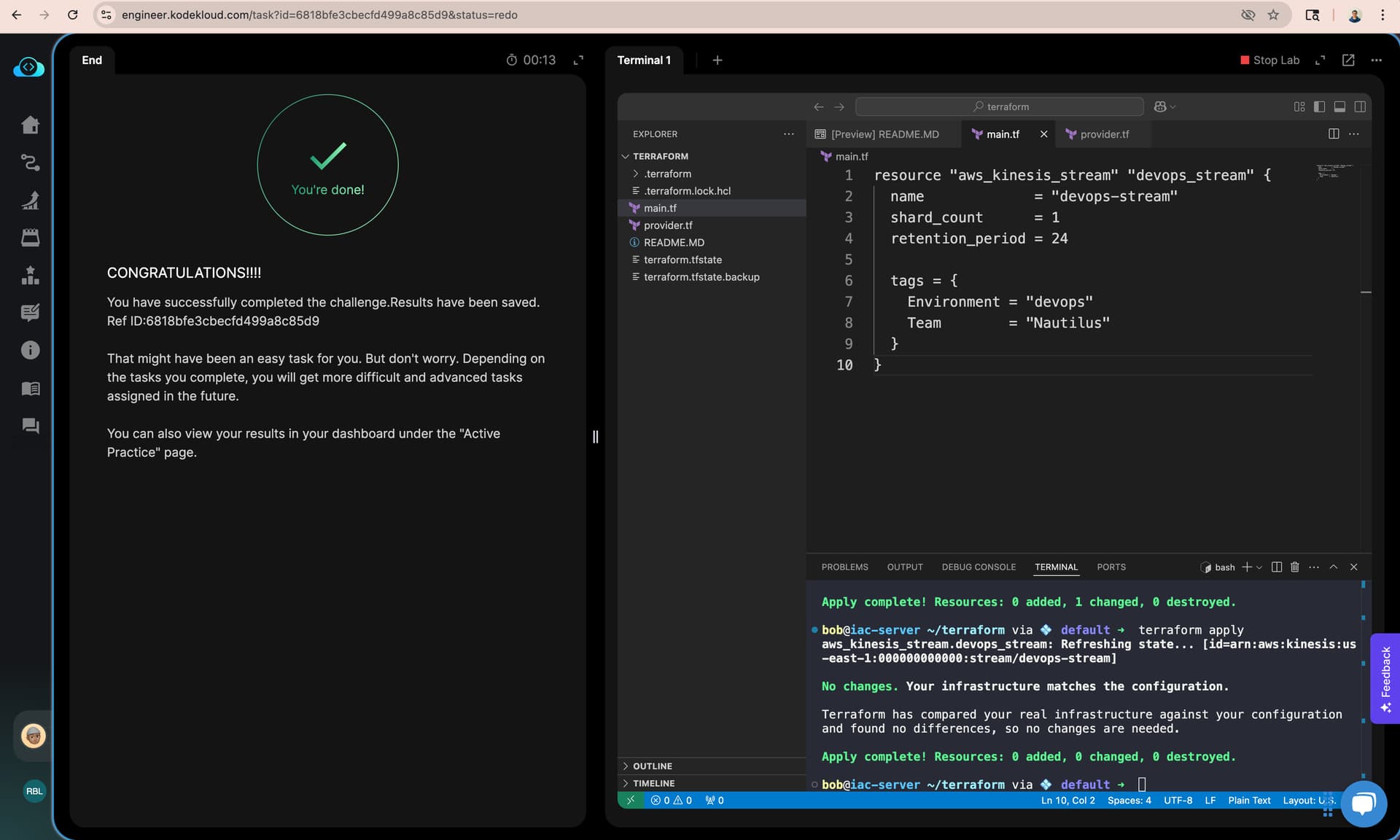Open the Feedback side button
Image resolution: width=1400 pixels, height=840 pixels.
(1385, 678)
